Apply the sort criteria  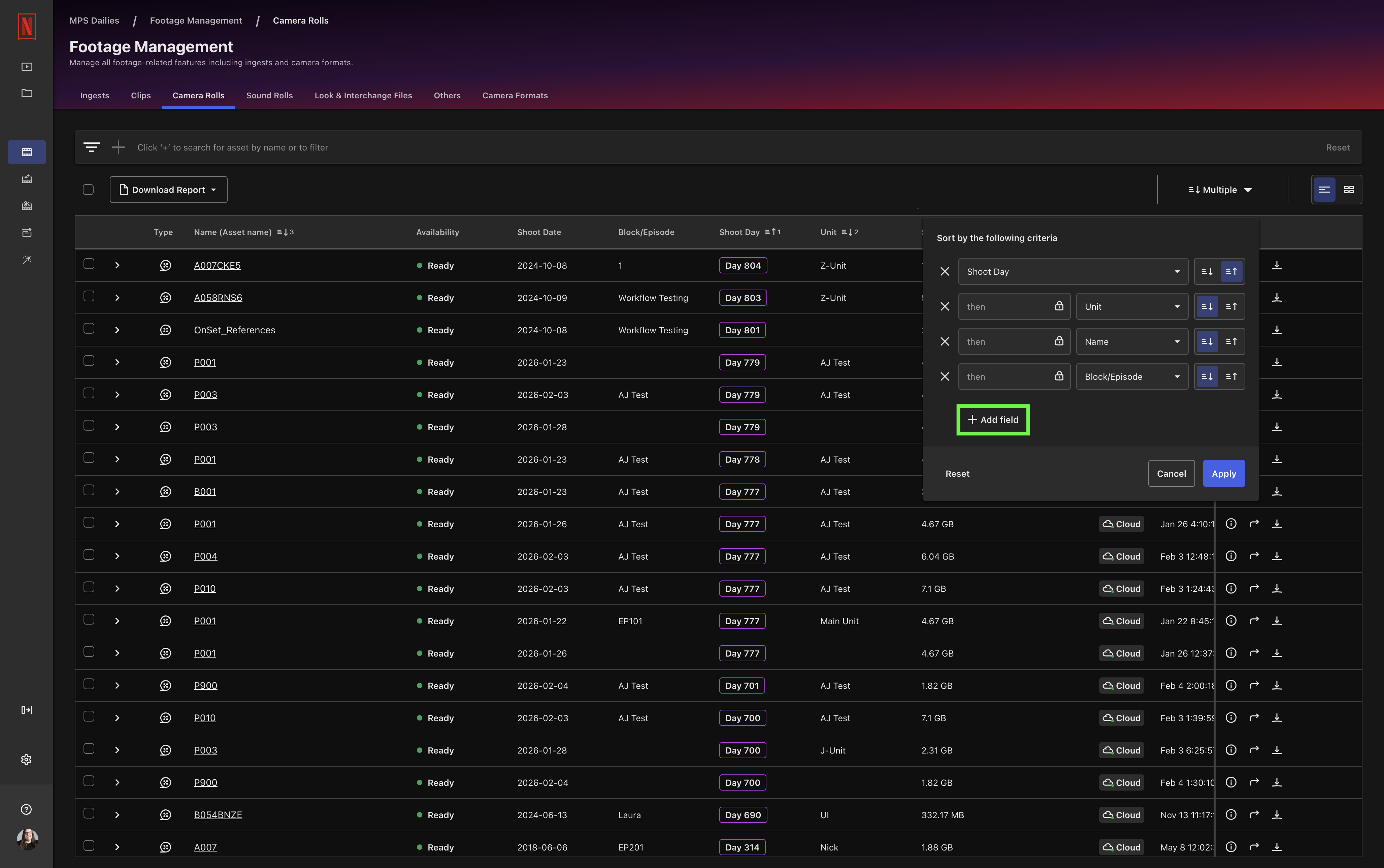tap(1223, 474)
